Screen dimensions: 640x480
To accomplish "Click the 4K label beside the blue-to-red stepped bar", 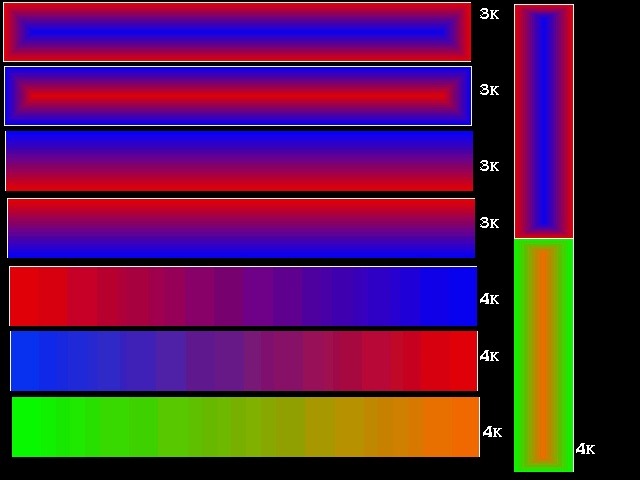I will tap(489, 356).
